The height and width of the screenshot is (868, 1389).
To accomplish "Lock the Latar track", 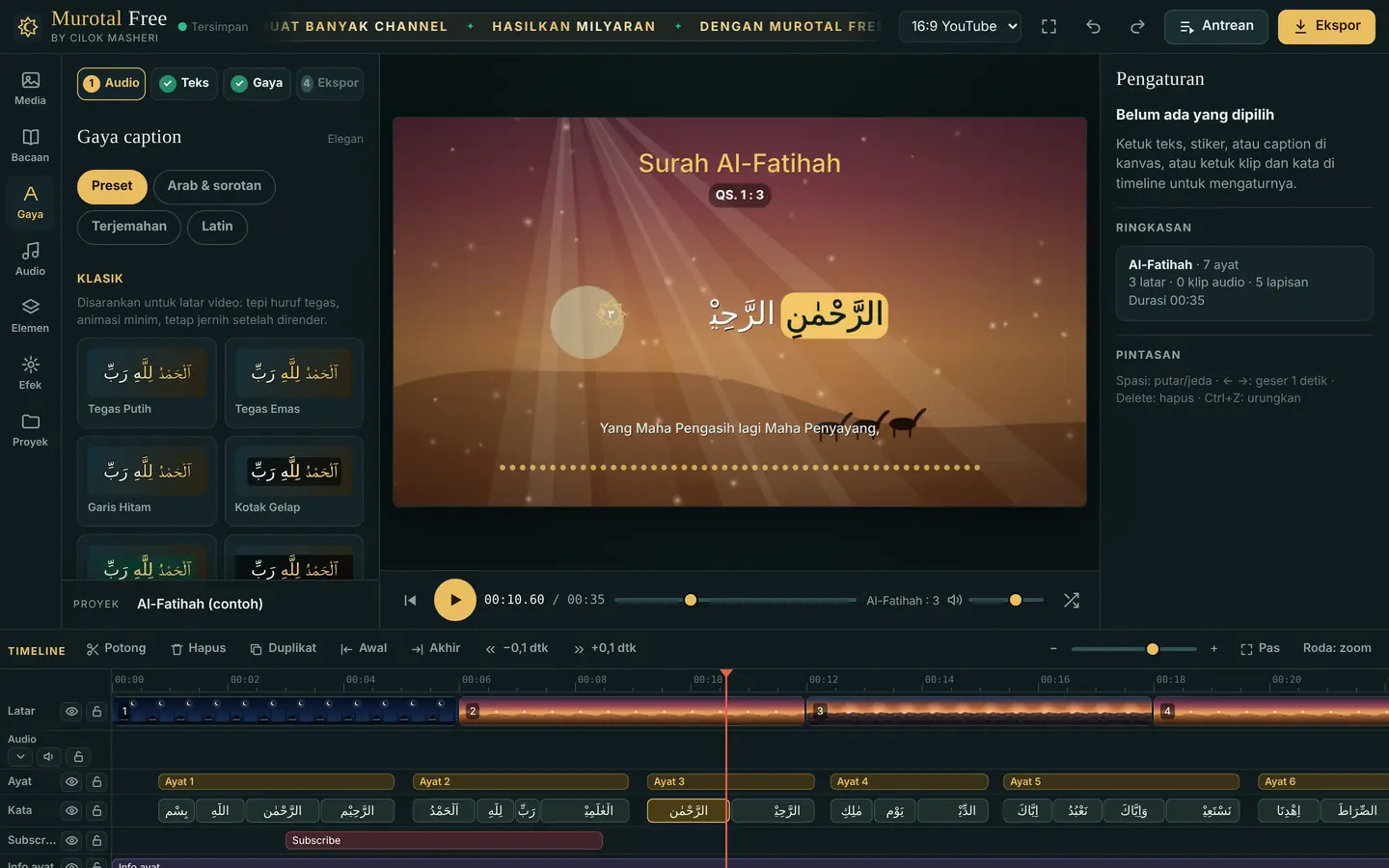I will (96, 712).
